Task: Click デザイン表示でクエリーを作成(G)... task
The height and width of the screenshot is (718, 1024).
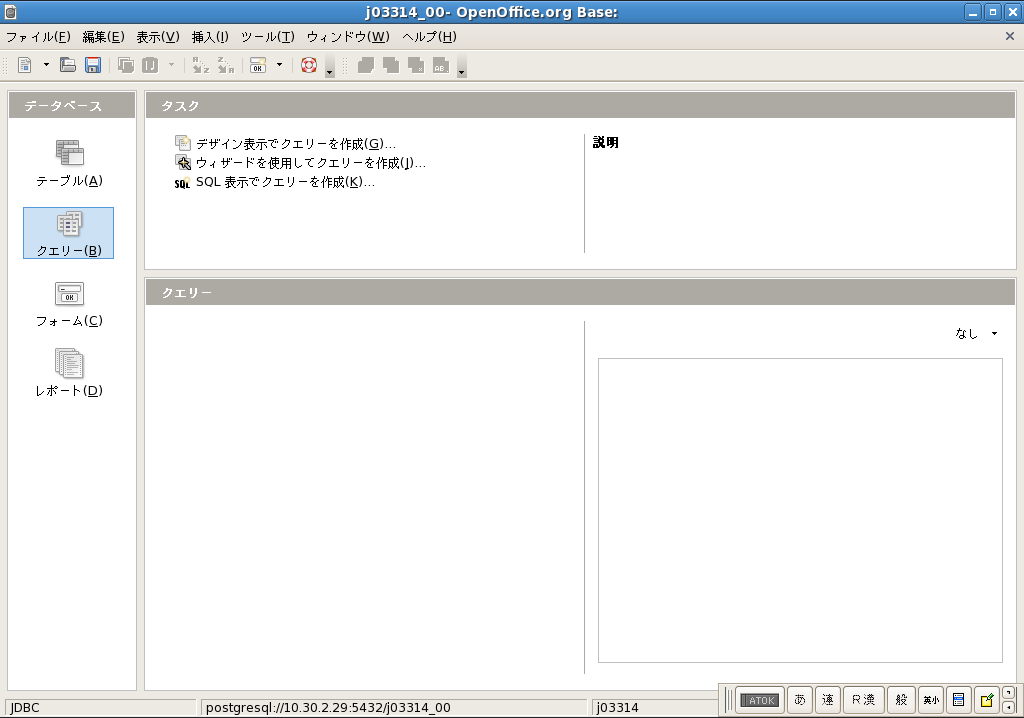Action: pos(285,143)
